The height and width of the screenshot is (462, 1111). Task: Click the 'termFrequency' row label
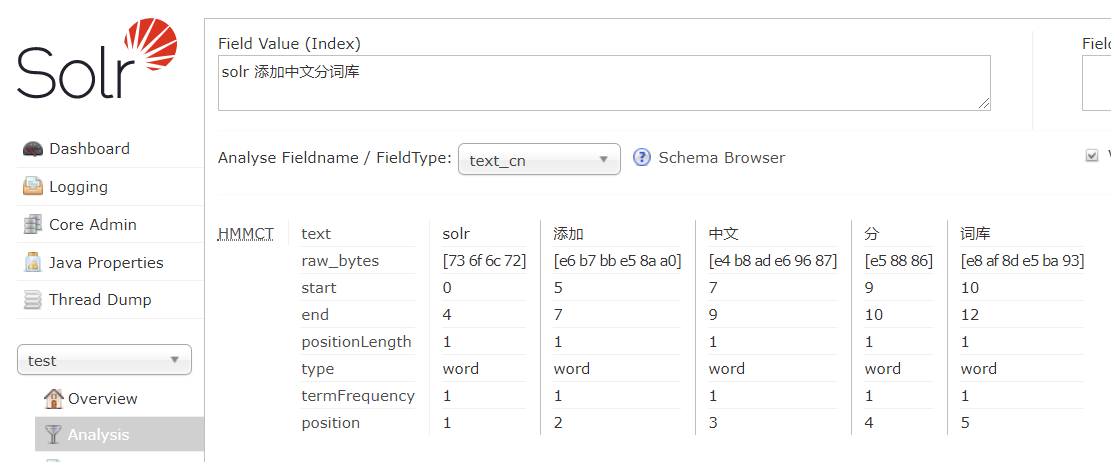[358, 395]
